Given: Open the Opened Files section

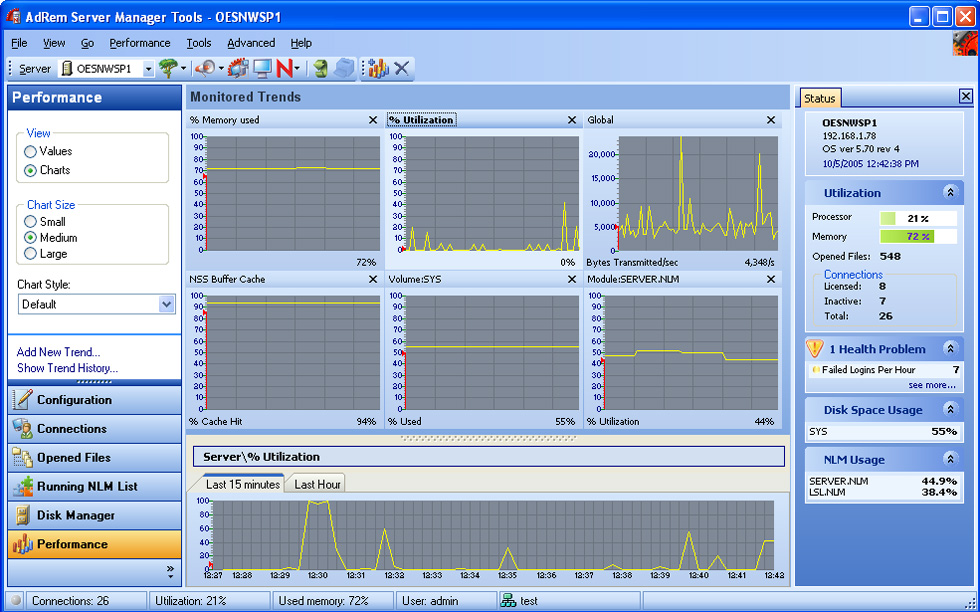Looking at the screenshot, I should 94,458.
